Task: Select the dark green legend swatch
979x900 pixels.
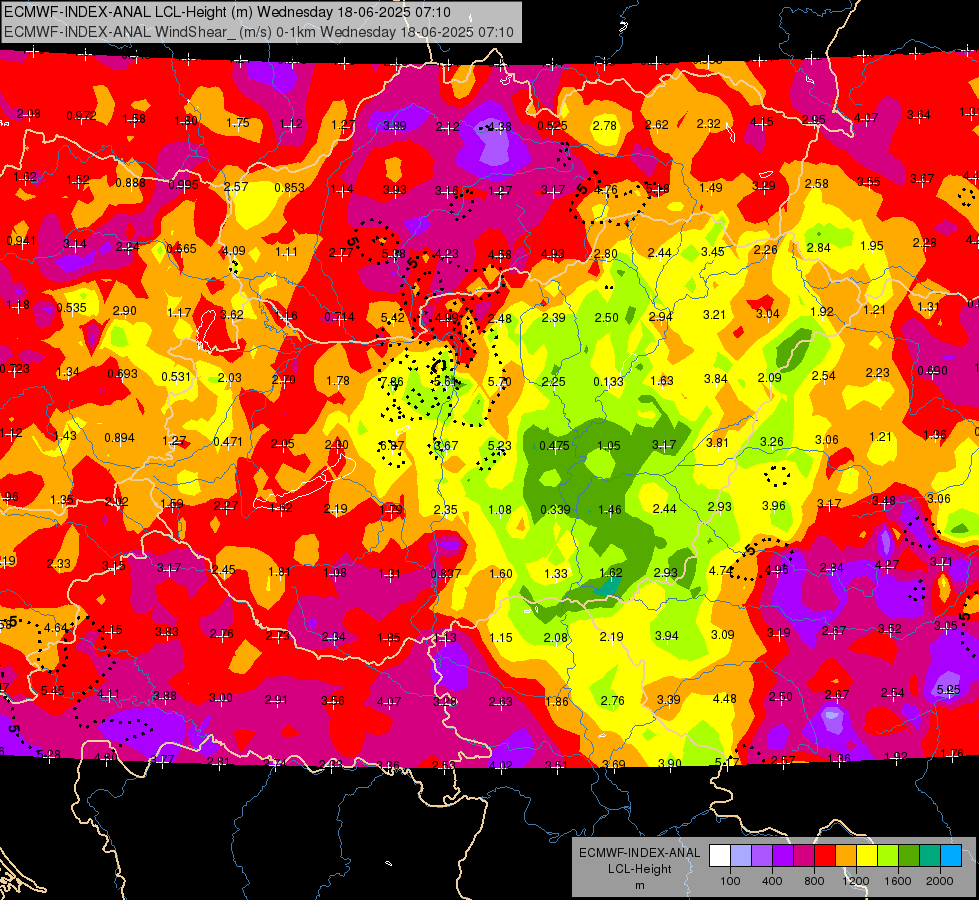Action: (x=908, y=855)
